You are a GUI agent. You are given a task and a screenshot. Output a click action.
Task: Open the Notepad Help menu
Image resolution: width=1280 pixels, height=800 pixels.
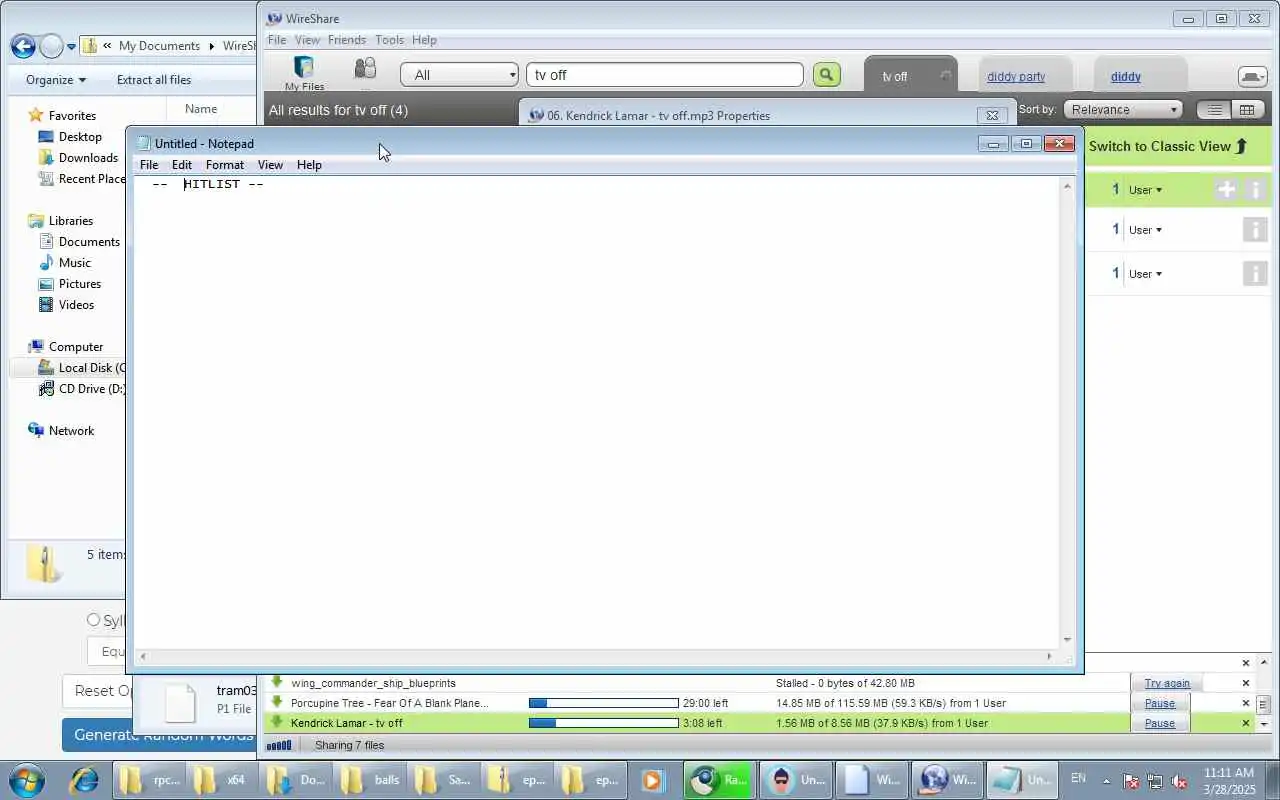(309, 165)
